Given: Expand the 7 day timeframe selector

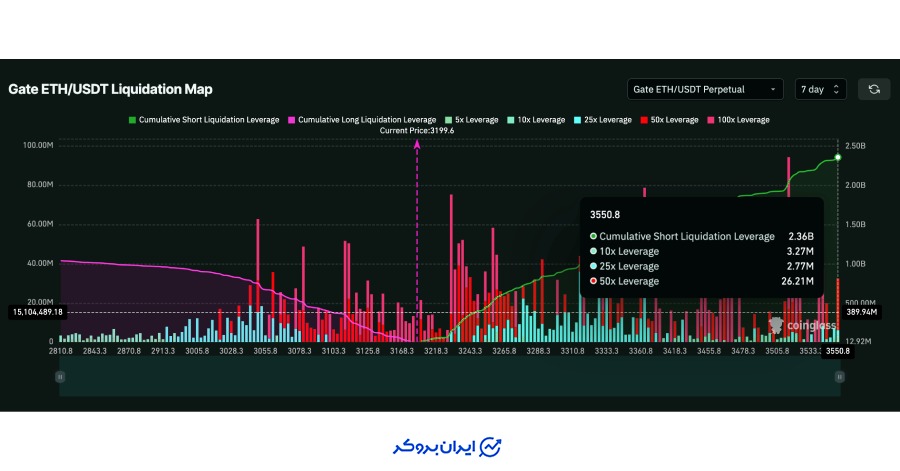Looking at the screenshot, I should 820,89.
